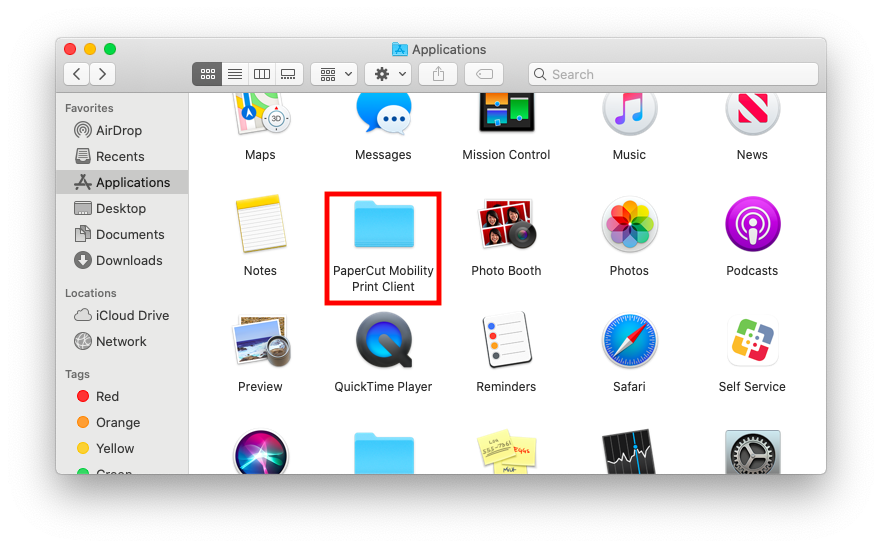Launch the Preview application
The width and height of the screenshot is (882, 548).
pyautogui.click(x=260, y=341)
